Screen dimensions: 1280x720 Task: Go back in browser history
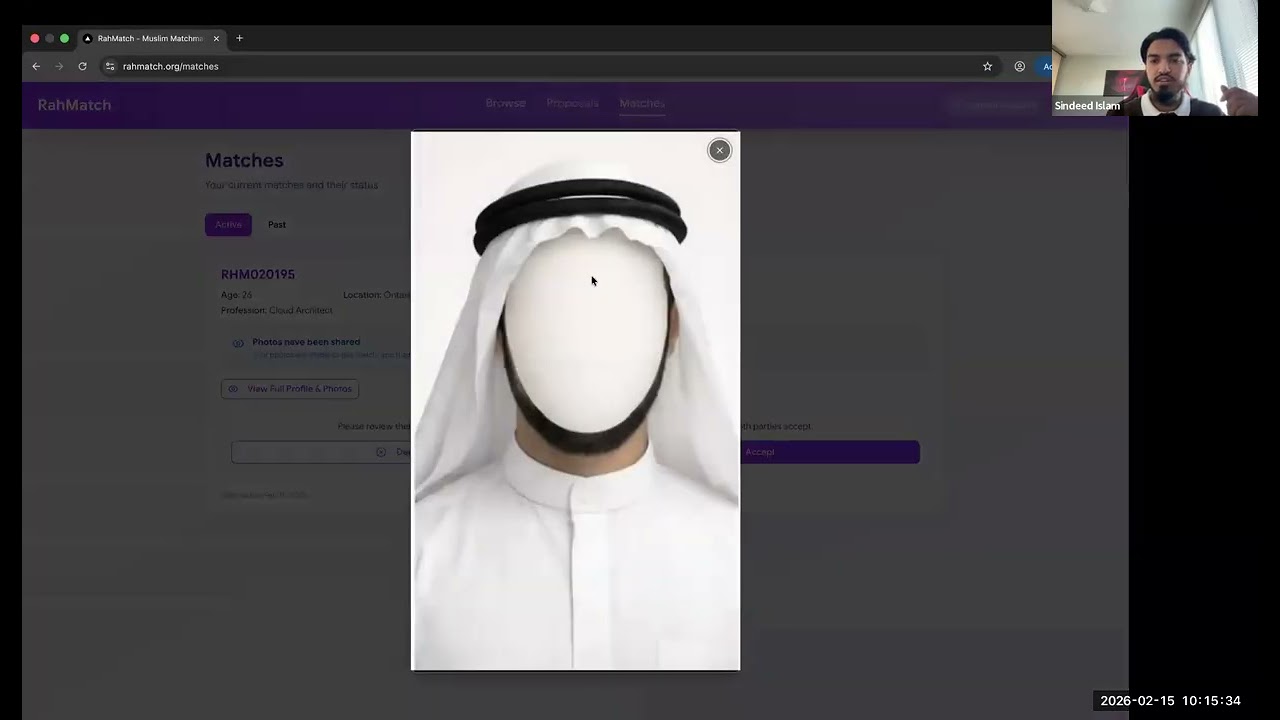[x=36, y=66]
